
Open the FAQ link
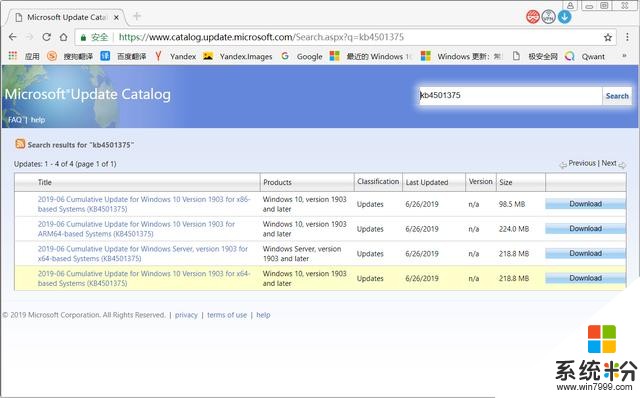pos(15,120)
